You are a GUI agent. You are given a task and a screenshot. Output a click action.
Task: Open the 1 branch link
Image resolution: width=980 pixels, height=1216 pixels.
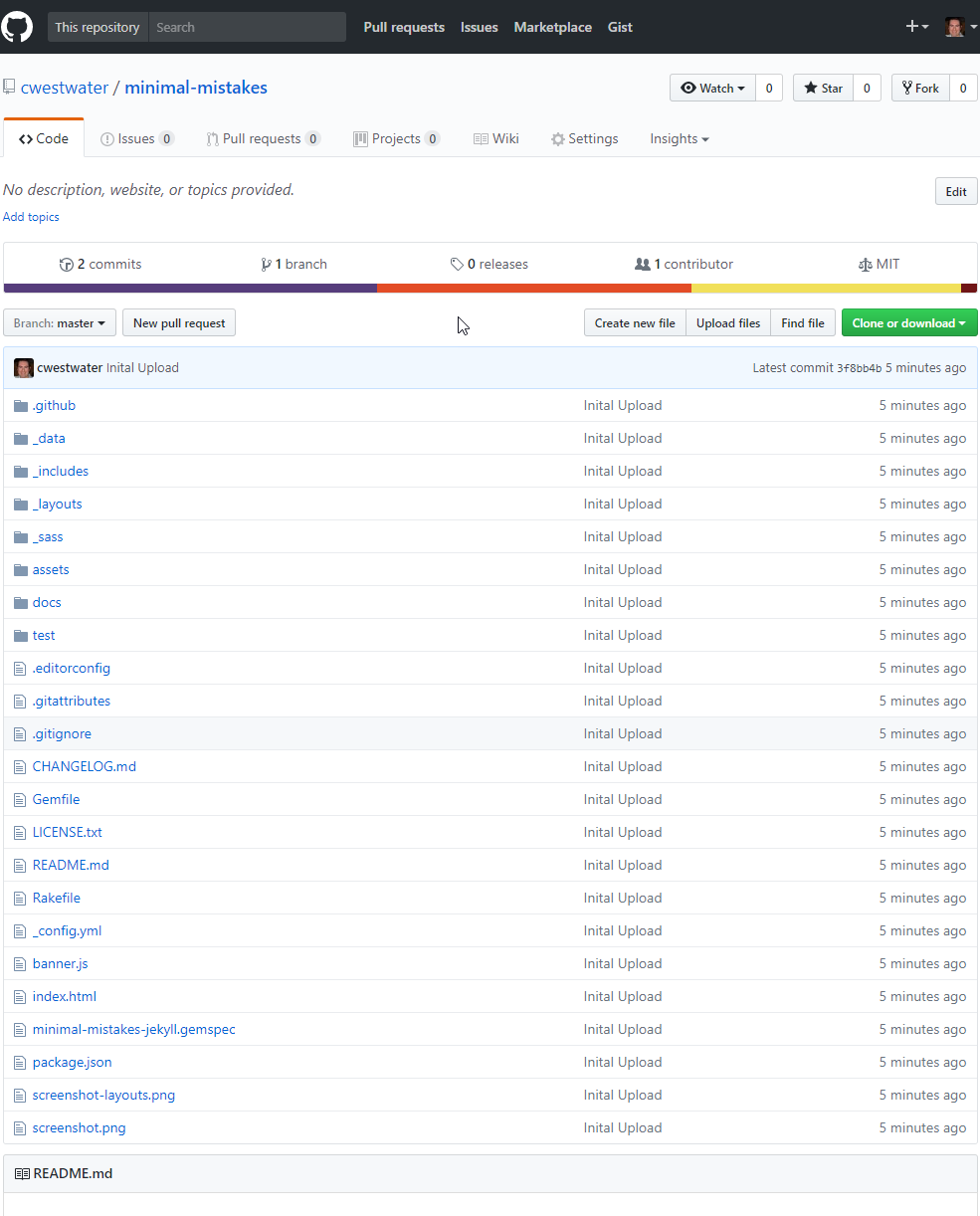click(294, 265)
